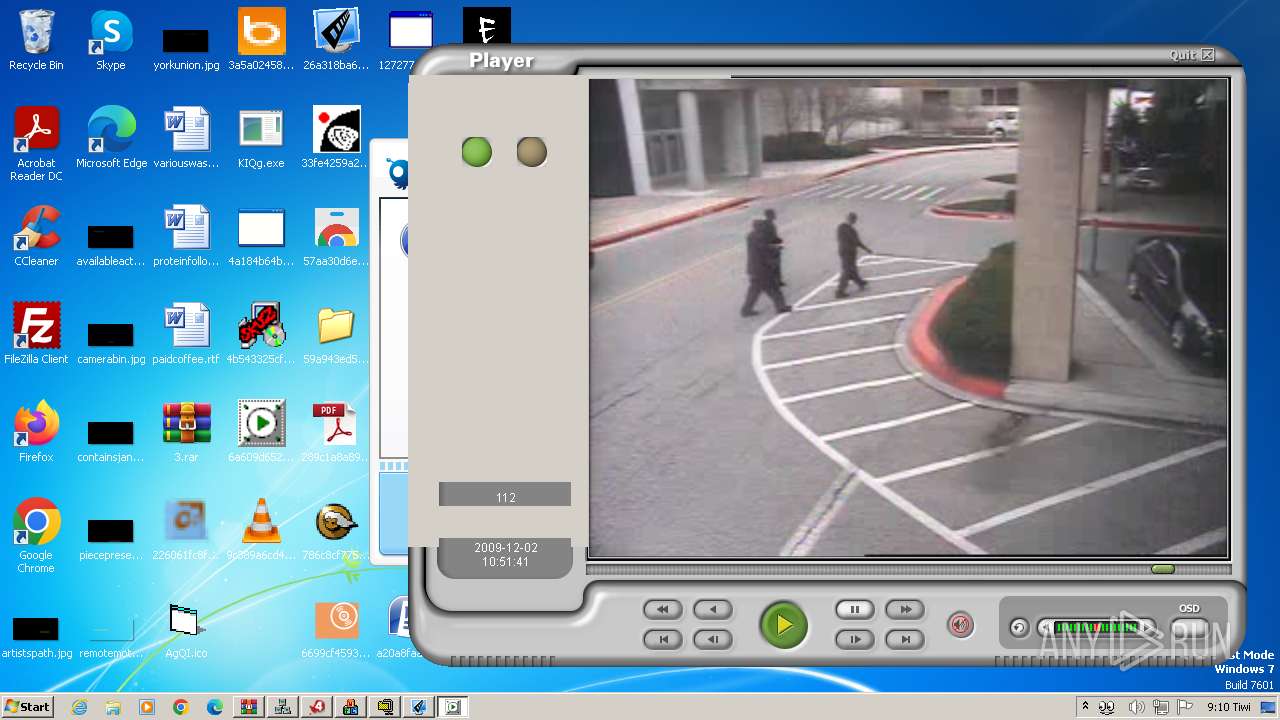The image size is (1280, 720).
Task: Click the 112 channel field
Action: click(x=505, y=494)
